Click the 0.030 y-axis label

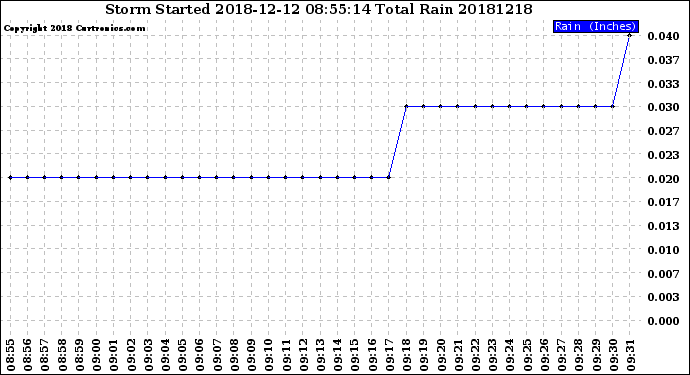pos(663,107)
